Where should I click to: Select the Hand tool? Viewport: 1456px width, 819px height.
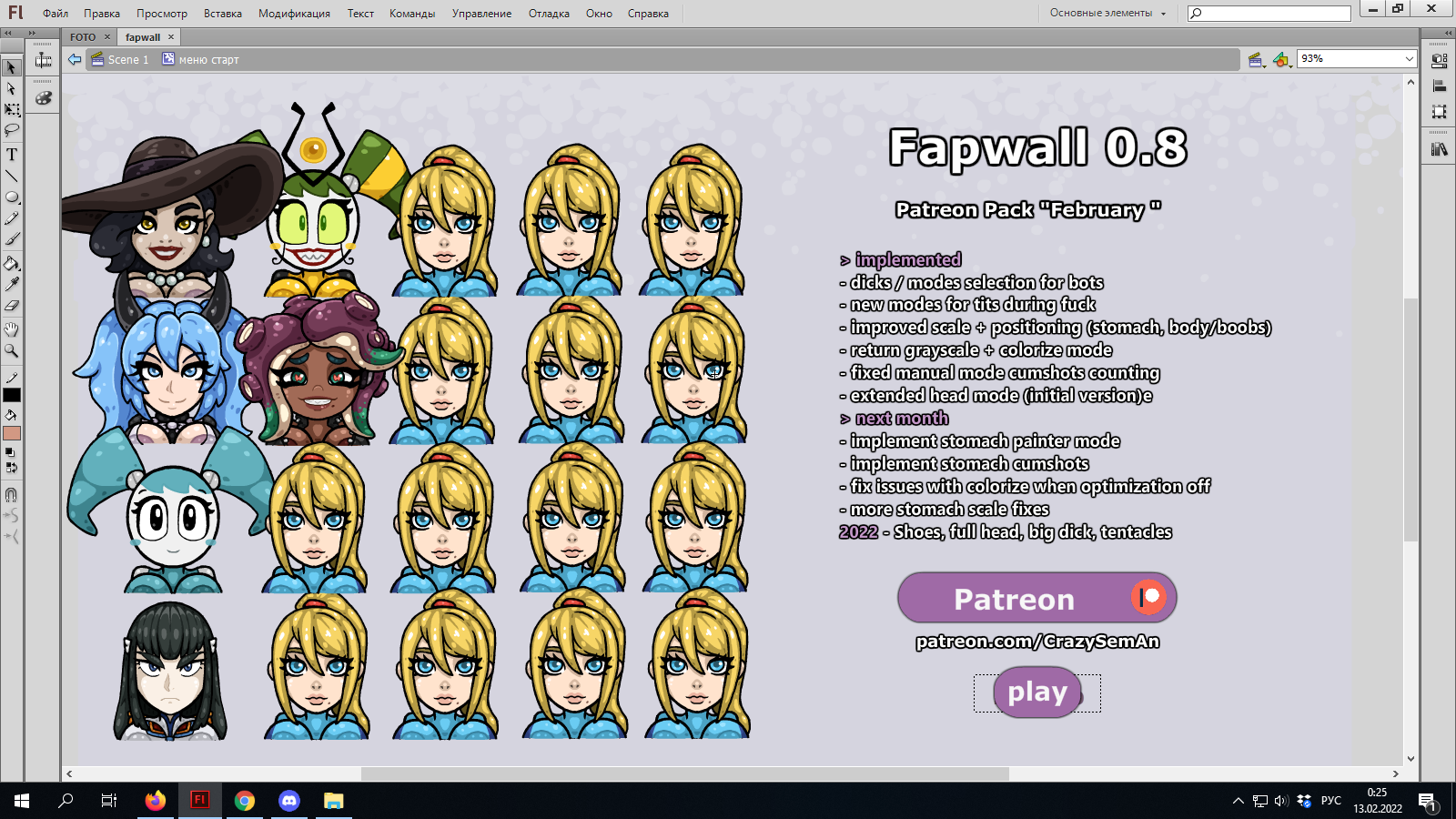pos(11,329)
